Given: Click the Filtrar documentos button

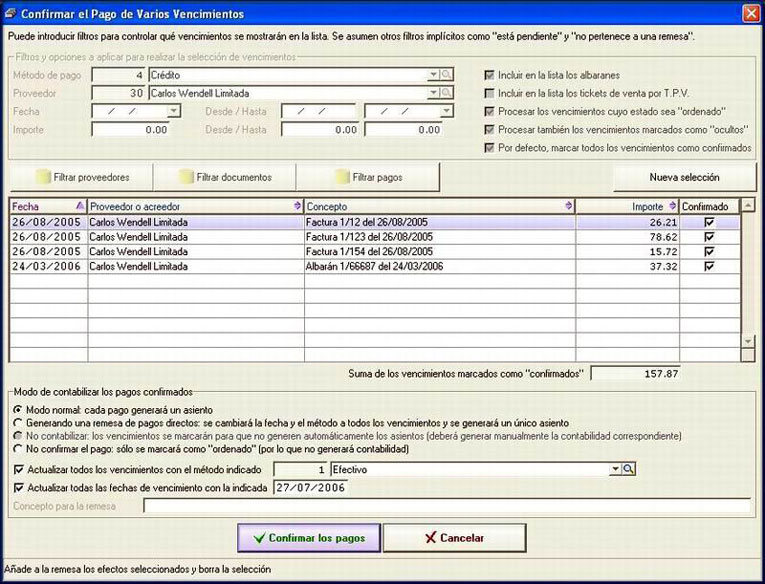Looking at the screenshot, I should (x=225, y=177).
